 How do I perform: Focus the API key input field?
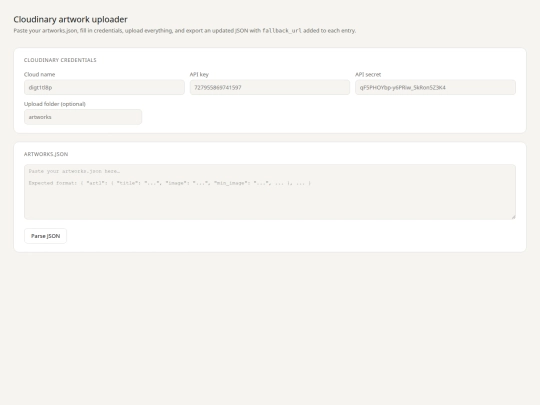pos(270,87)
